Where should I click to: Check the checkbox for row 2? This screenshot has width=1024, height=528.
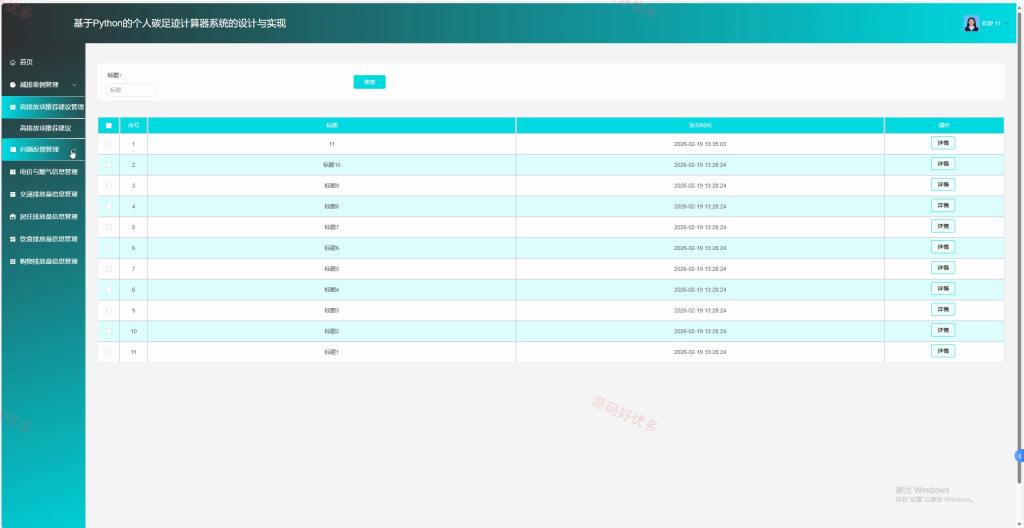109,165
